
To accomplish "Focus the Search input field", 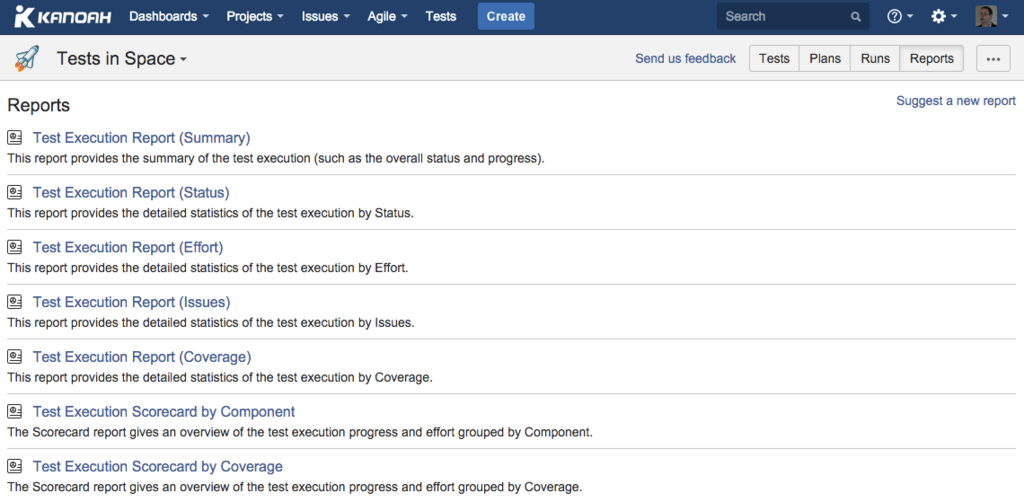I will [x=793, y=16].
